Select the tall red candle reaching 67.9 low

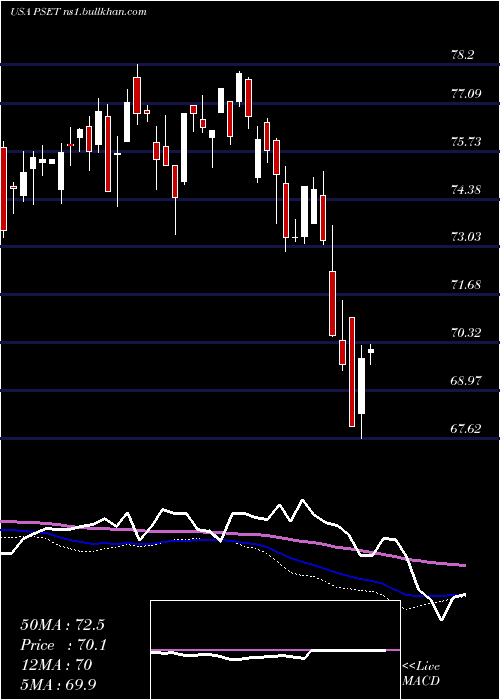pyautogui.click(x=352, y=371)
